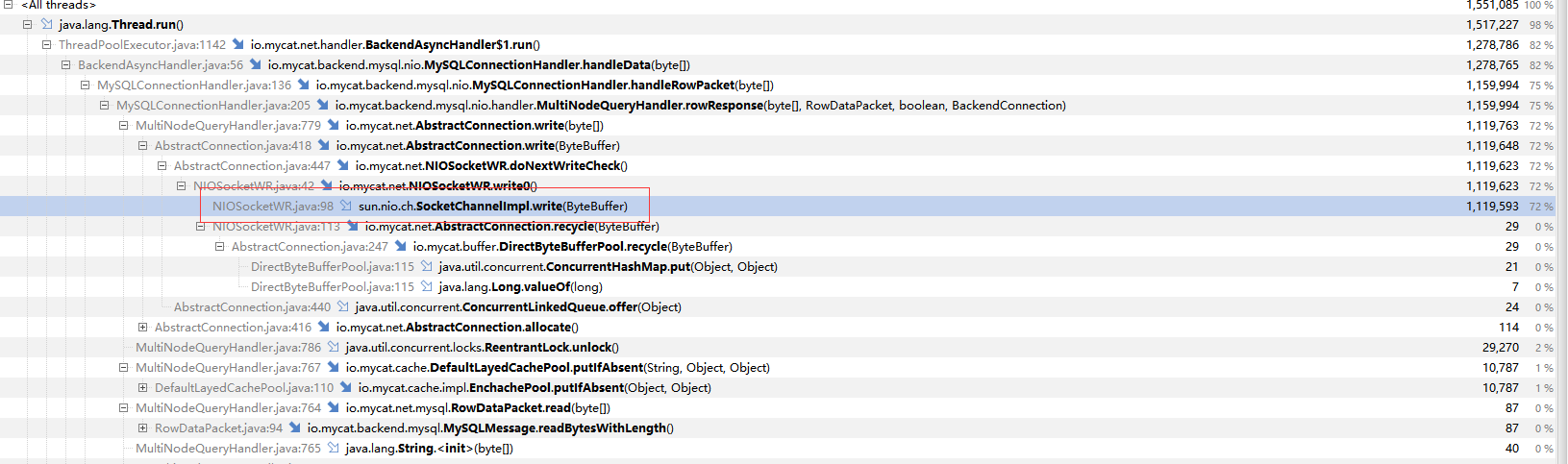Viewport: 1568px width, 464px height.
Task: Click the blue arrow icon before DefaultLayedCachePool.putIfAbsent
Action: pos(333,367)
